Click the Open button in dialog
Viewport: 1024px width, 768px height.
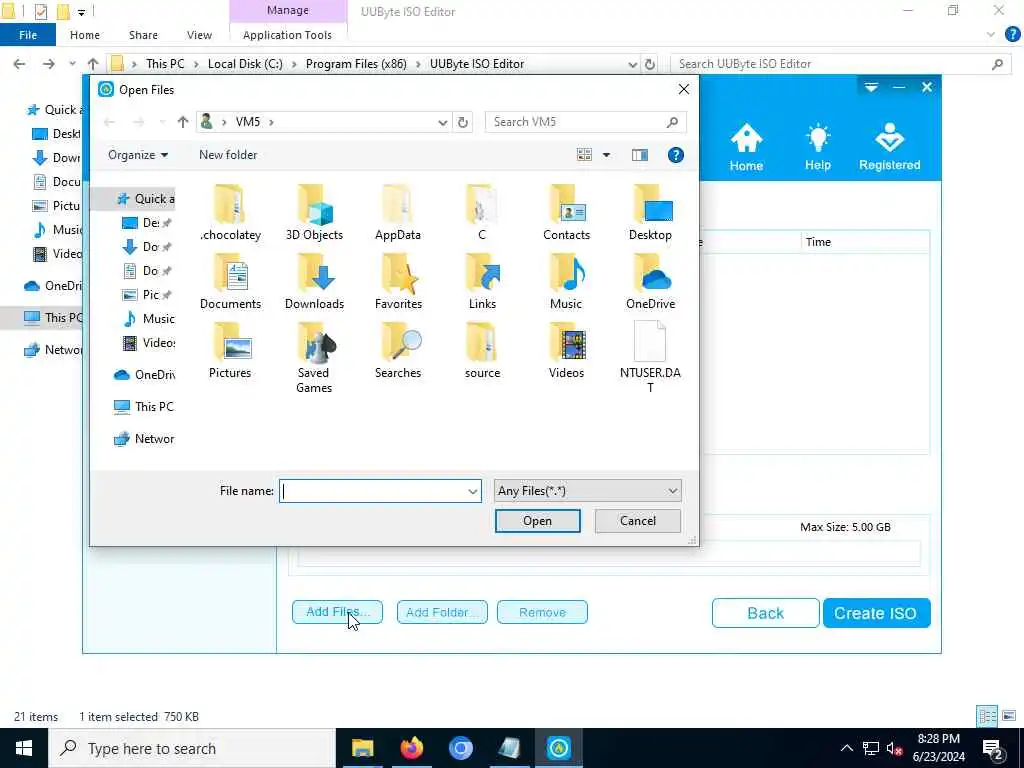[x=537, y=520]
